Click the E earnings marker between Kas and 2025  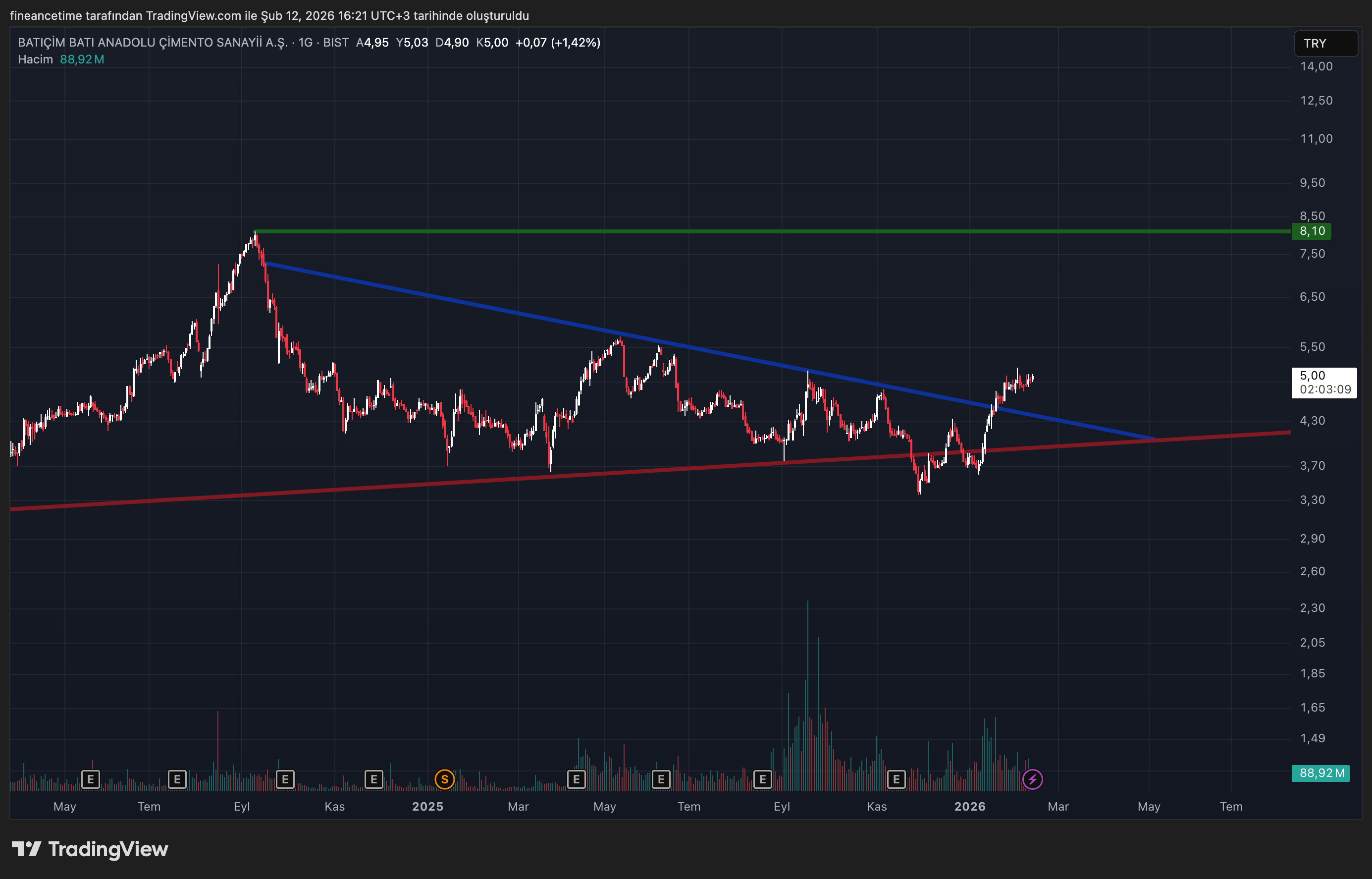tap(373, 779)
